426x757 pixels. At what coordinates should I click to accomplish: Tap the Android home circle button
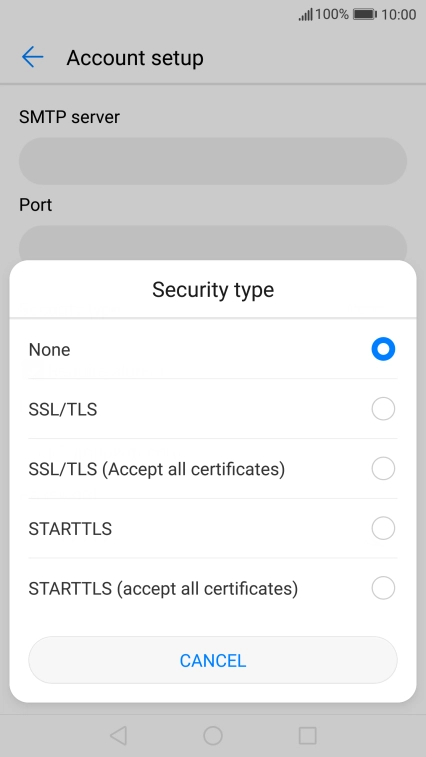tap(213, 736)
